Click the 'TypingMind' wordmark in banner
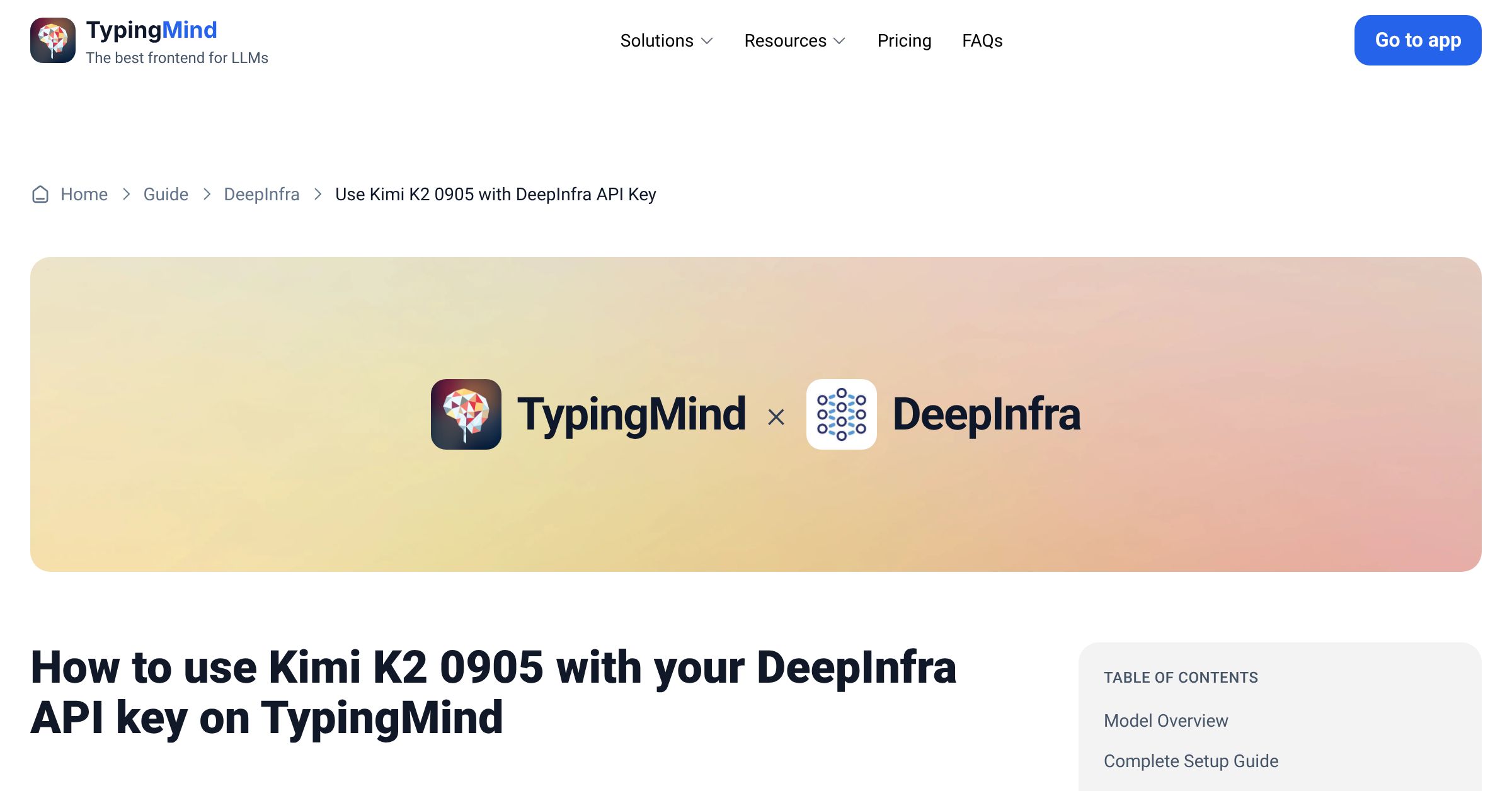The image size is (1512, 791). [x=632, y=416]
